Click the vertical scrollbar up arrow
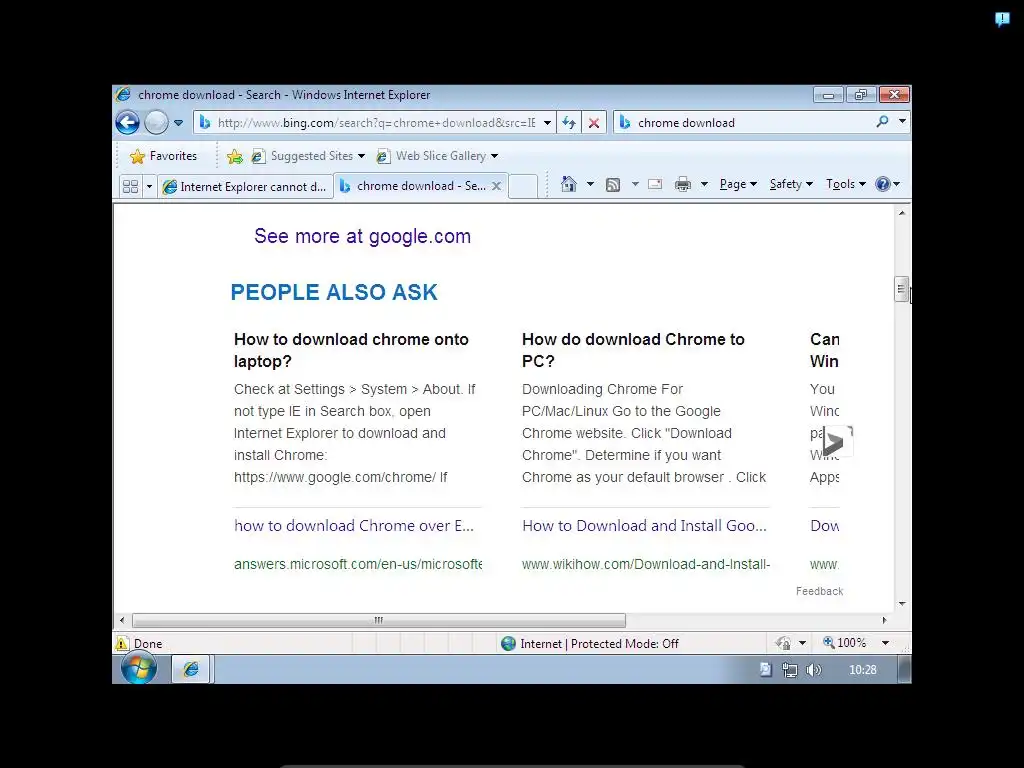The image size is (1024, 768). click(902, 213)
